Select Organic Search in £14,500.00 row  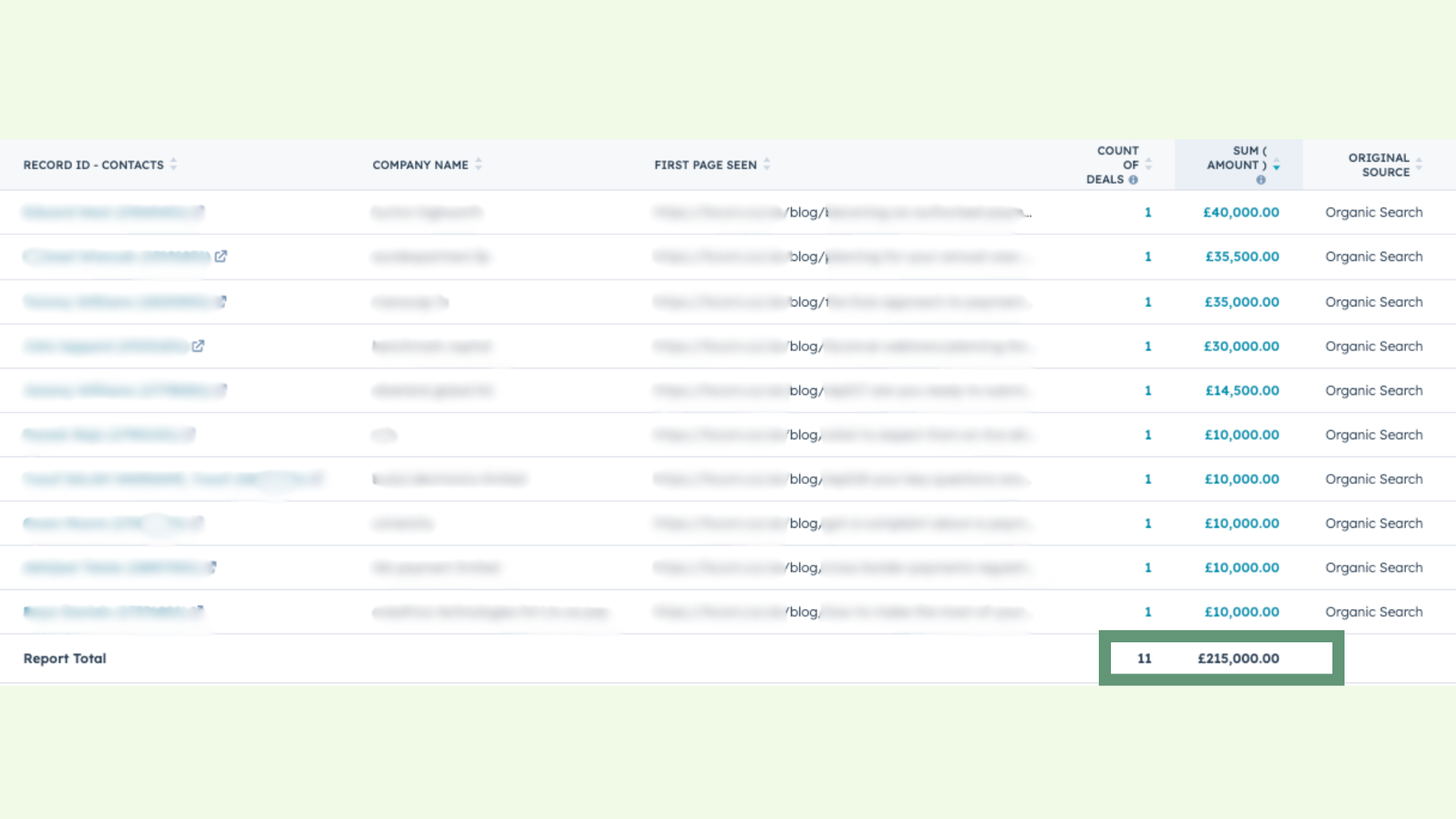pyautogui.click(x=1373, y=391)
